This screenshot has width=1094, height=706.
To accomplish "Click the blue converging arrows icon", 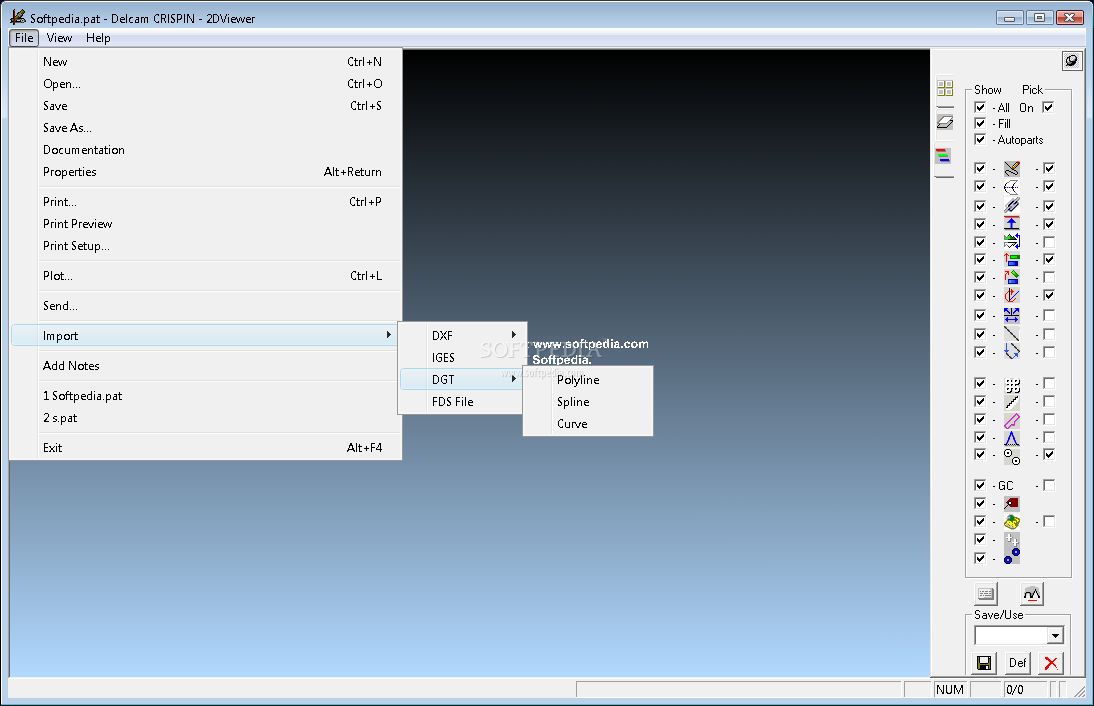I will pos(1012,315).
